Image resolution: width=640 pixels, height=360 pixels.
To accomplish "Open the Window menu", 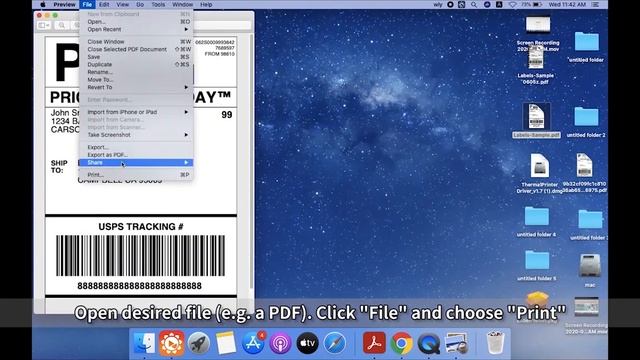I will [x=182, y=4].
